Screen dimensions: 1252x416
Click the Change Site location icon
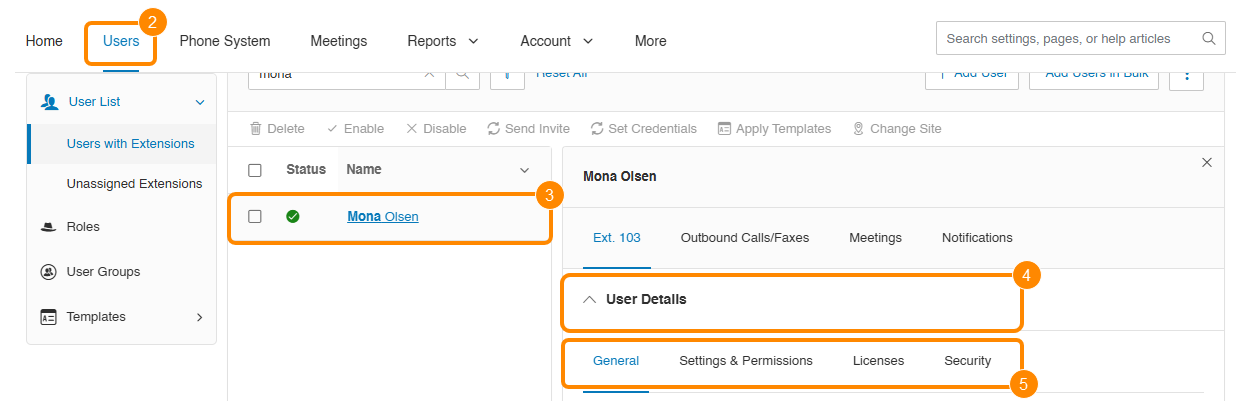pyautogui.click(x=858, y=129)
